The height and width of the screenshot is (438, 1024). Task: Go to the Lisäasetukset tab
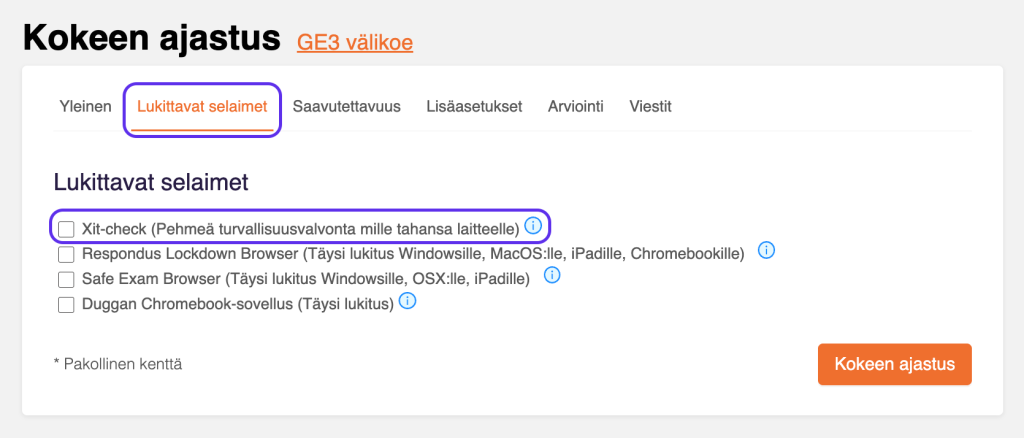(x=474, y=106)
